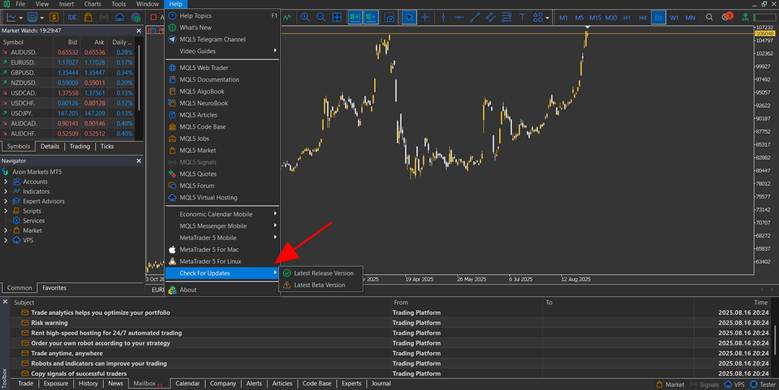
Task: Open the Tester button in status bar
Action: tap(763, 384)
